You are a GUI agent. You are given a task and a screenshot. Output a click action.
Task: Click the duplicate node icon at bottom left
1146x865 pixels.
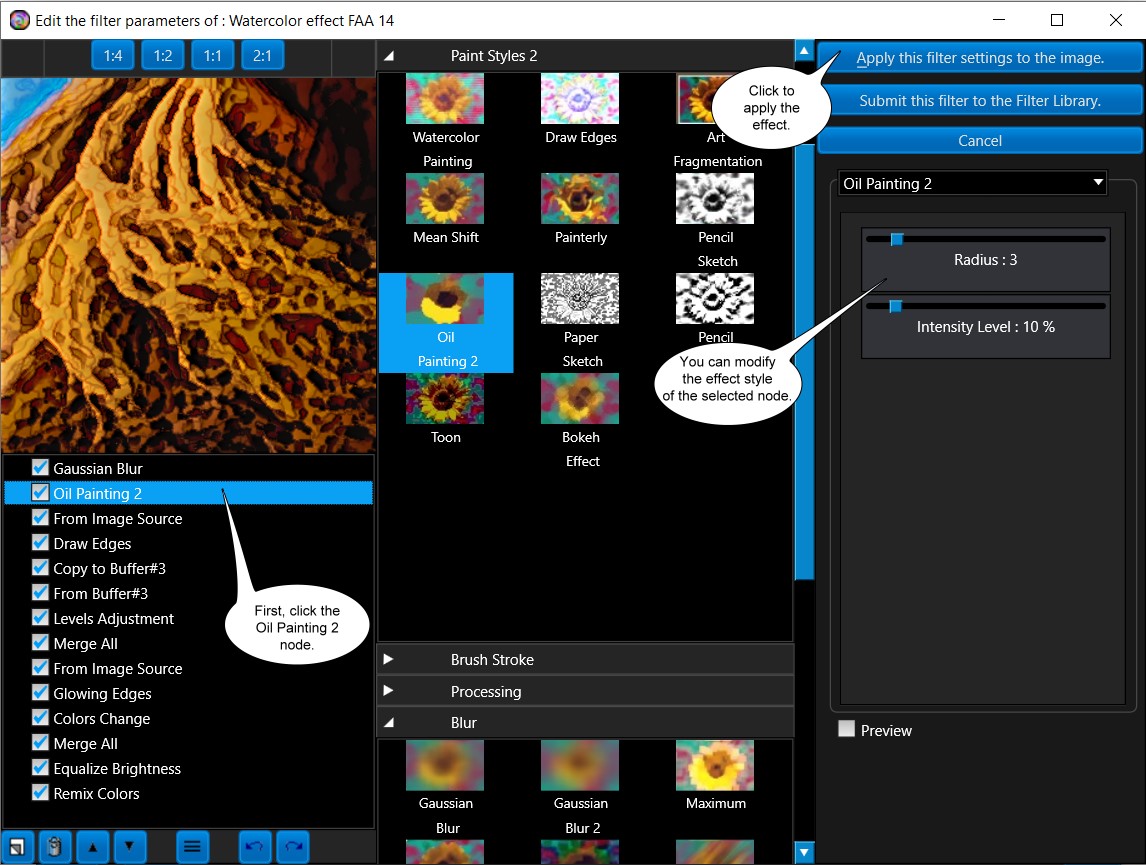click(x=18, y=847)
